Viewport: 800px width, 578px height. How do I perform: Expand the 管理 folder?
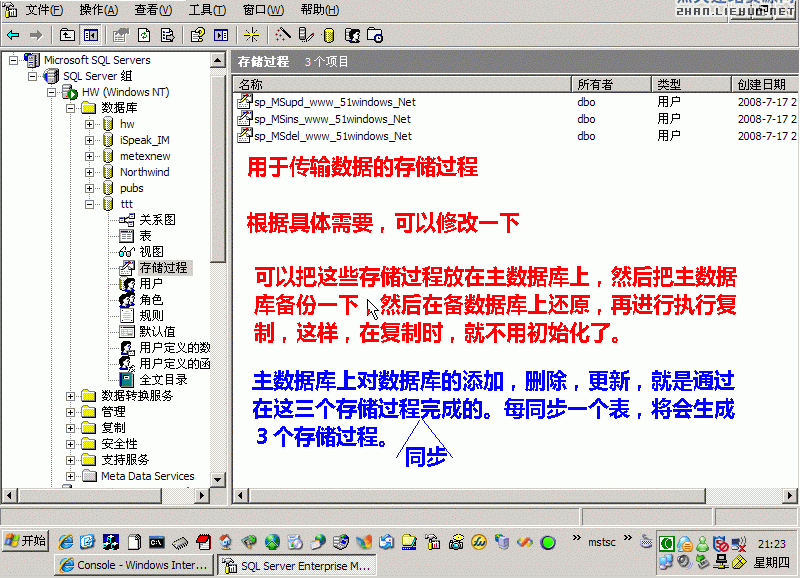click(x=70, y=412)
